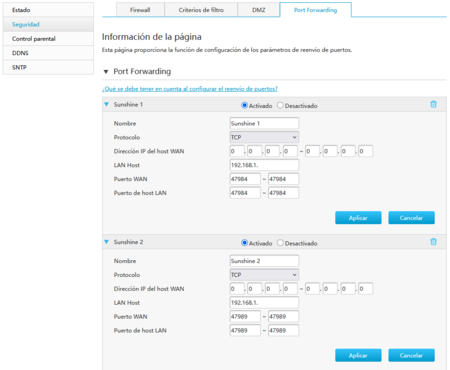Focus Puerto WAN end field 47989
The width and height of the screenshot is (450, 370).
[283, 316]
